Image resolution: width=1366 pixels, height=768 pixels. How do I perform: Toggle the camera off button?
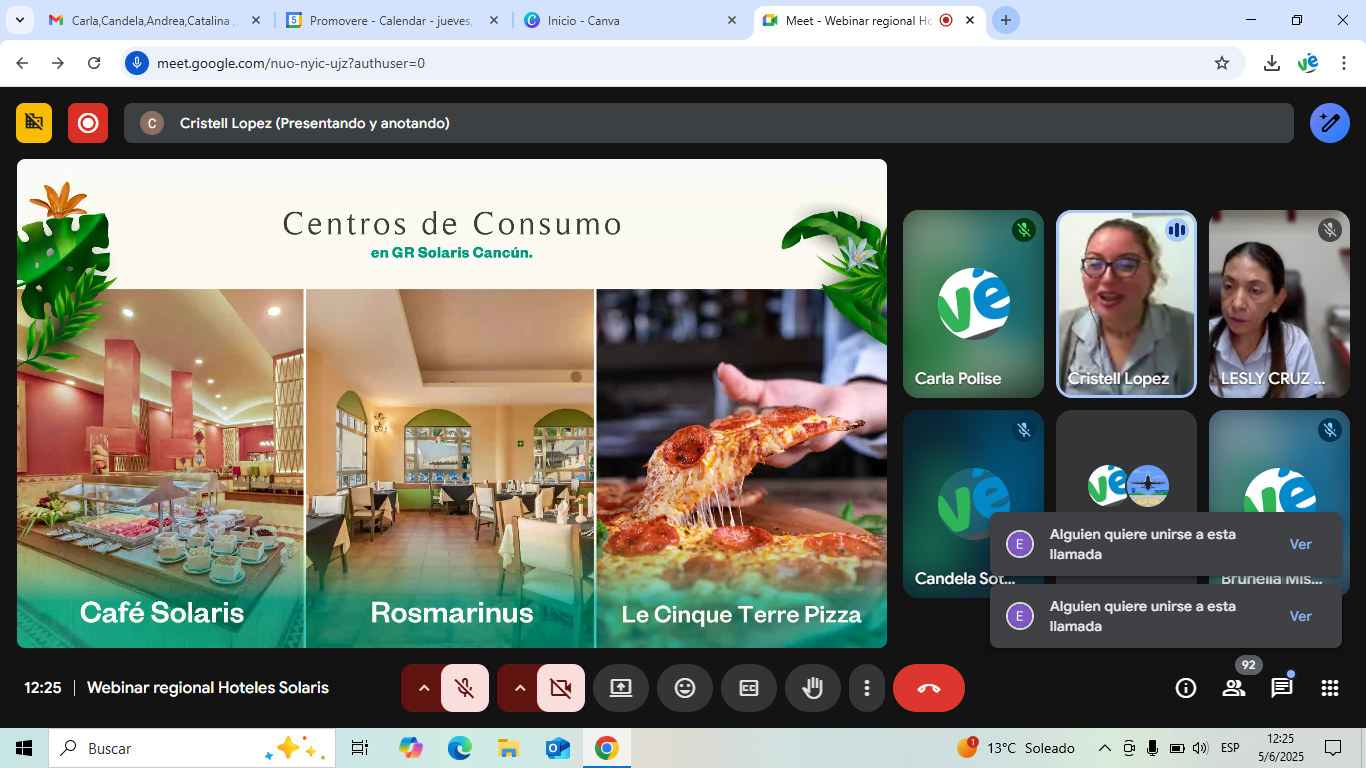click(x=560, y=688)
